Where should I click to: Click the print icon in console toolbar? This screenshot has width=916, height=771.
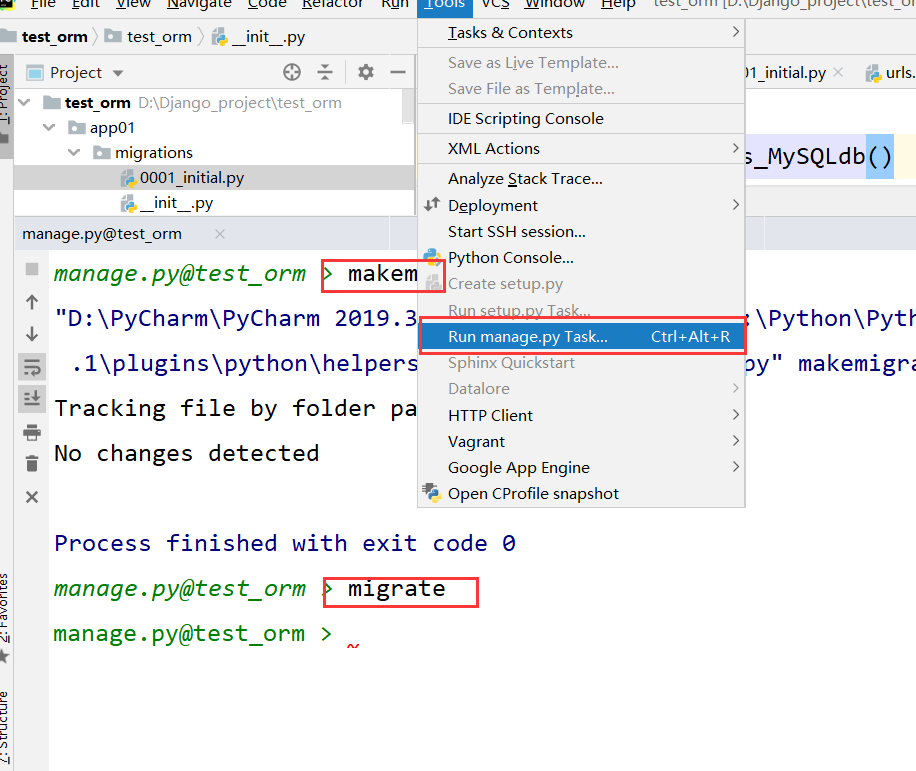point(32,432)
